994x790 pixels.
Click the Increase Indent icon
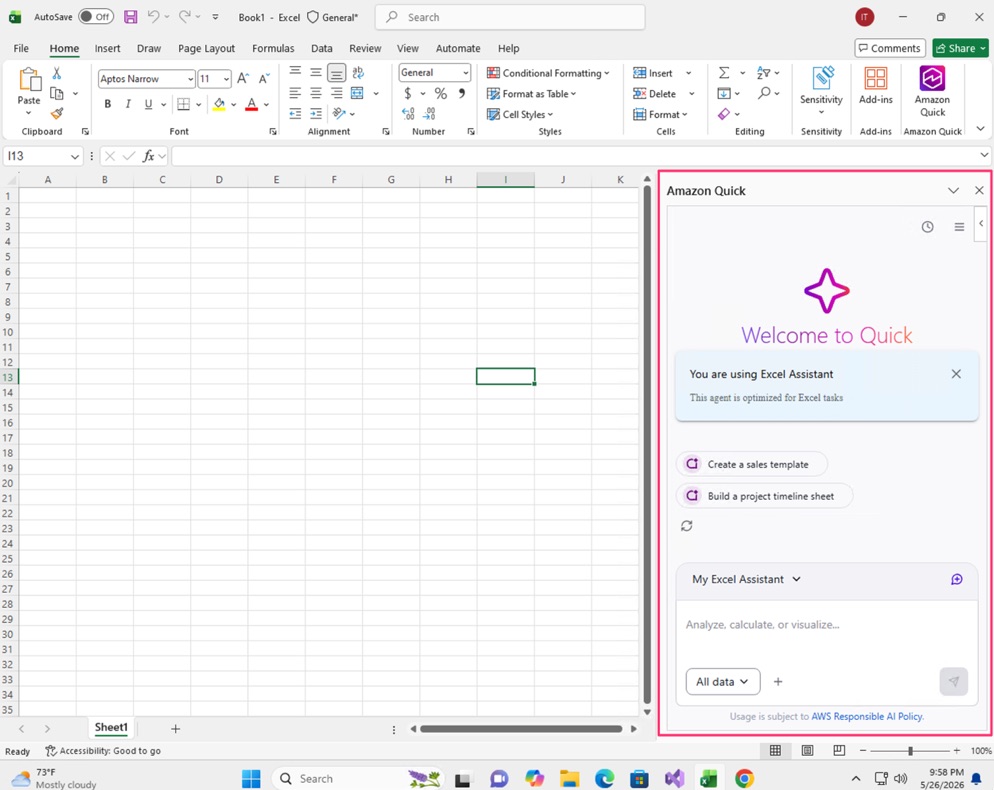[x=316, y=113]
